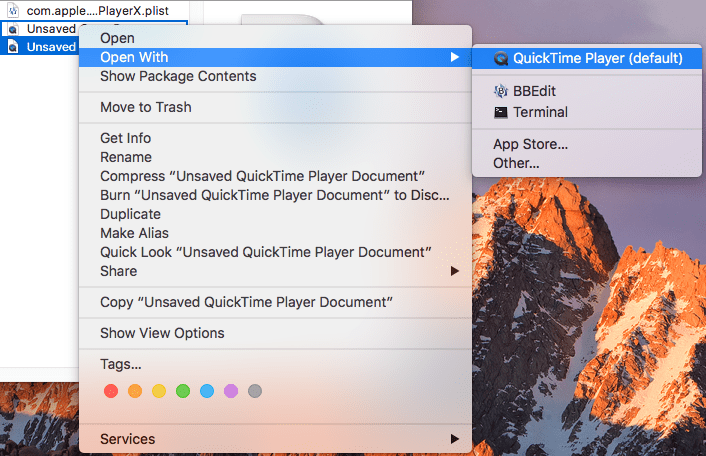Choose Open from the context menu
This screenshot has height=456, width=706.
point(275,38)
